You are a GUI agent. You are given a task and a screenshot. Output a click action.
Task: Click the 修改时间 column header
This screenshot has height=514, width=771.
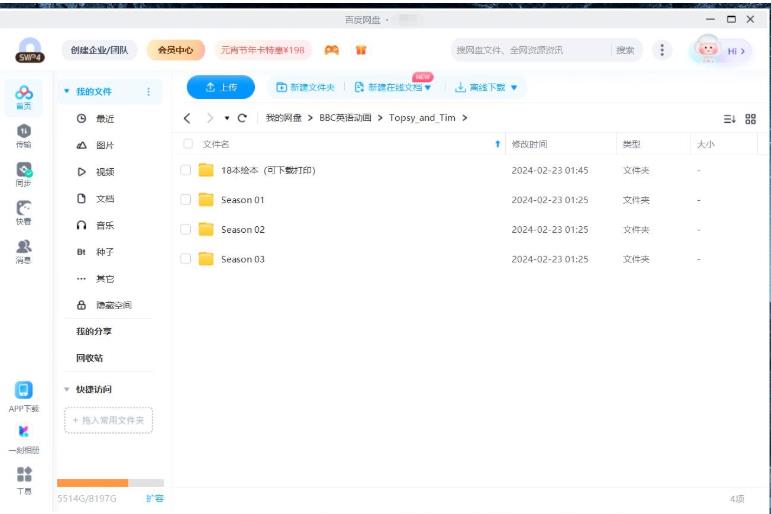pyautogui.click(x=529, y=144)
